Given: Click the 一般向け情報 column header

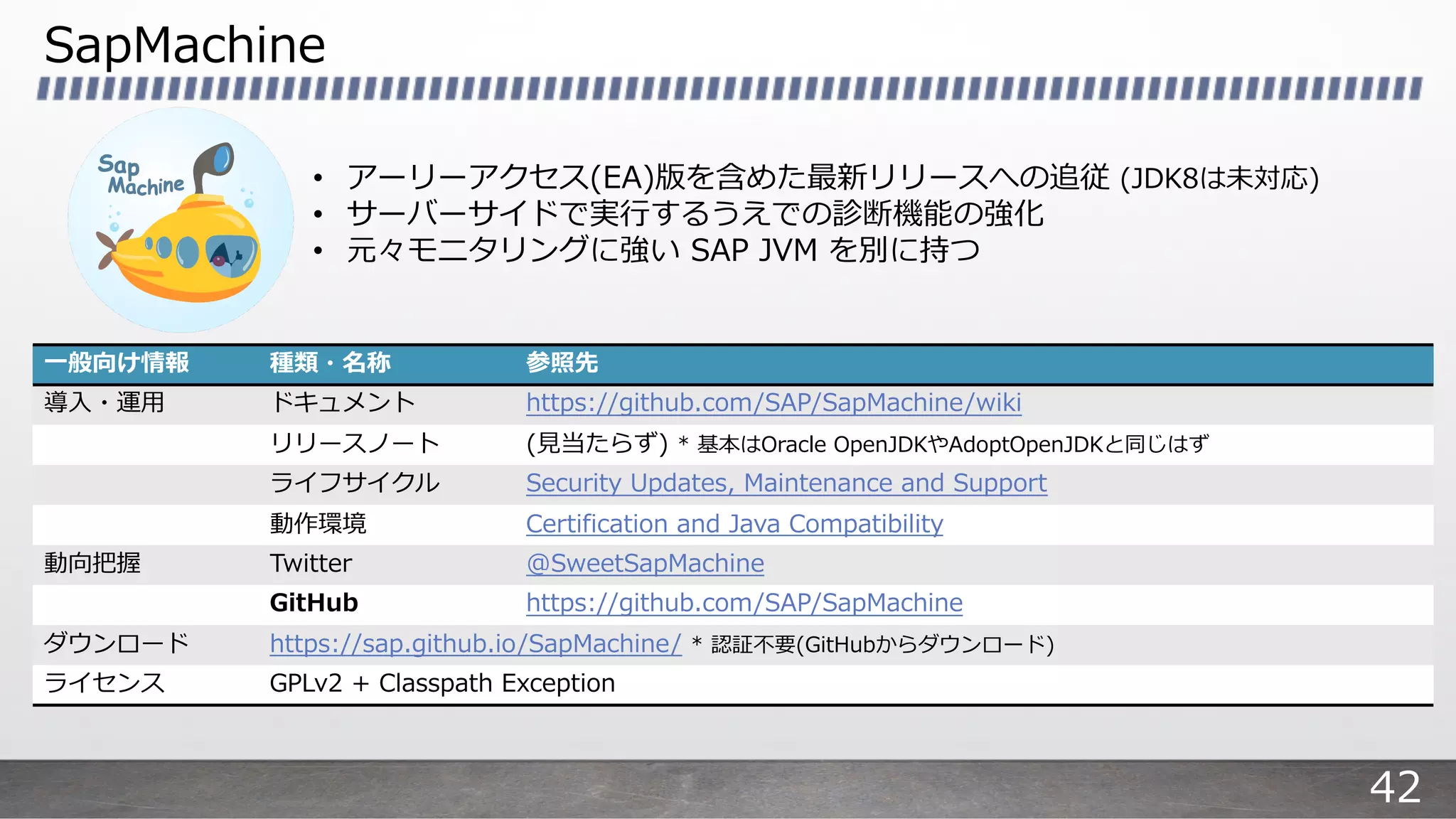Looking at the screenshot, I should point(117,363).
